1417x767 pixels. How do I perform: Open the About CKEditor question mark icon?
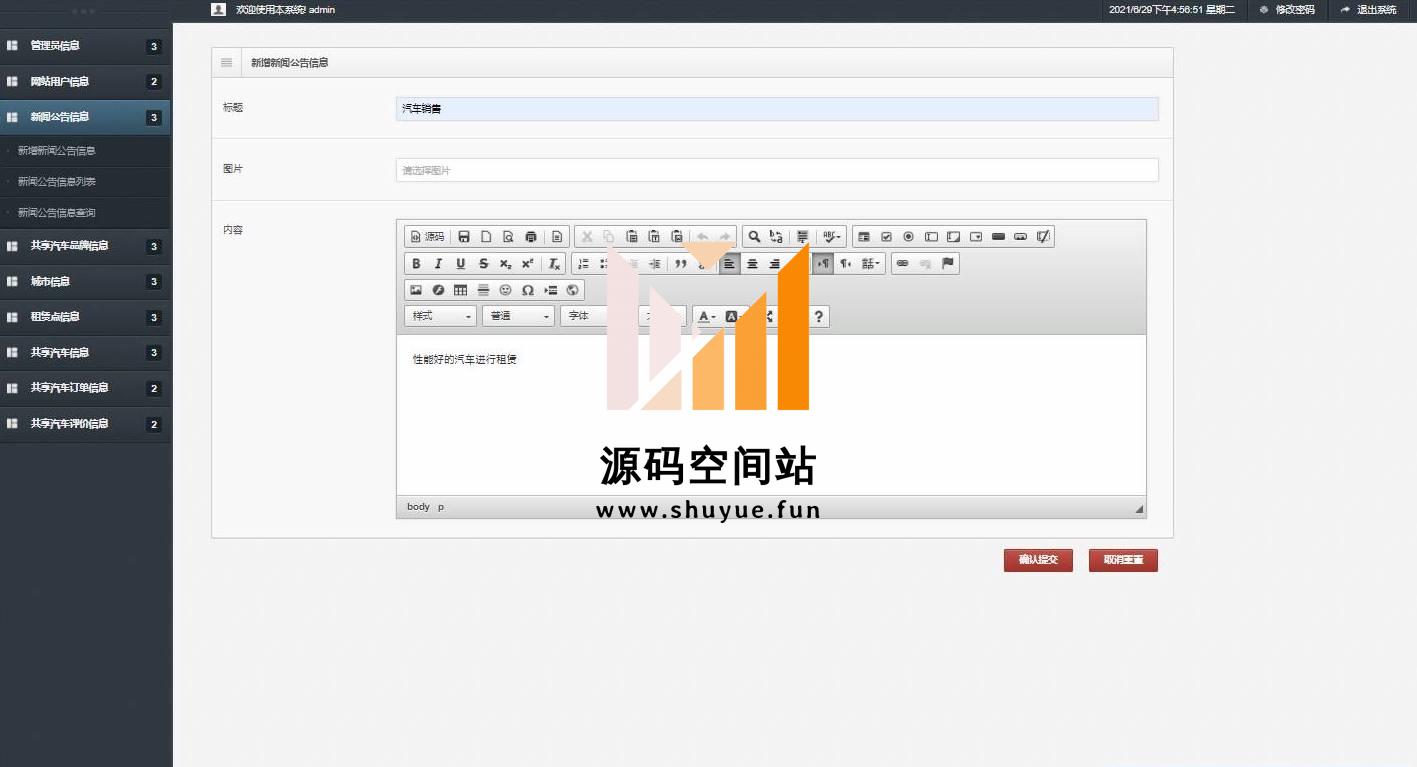tap(818, 316)
